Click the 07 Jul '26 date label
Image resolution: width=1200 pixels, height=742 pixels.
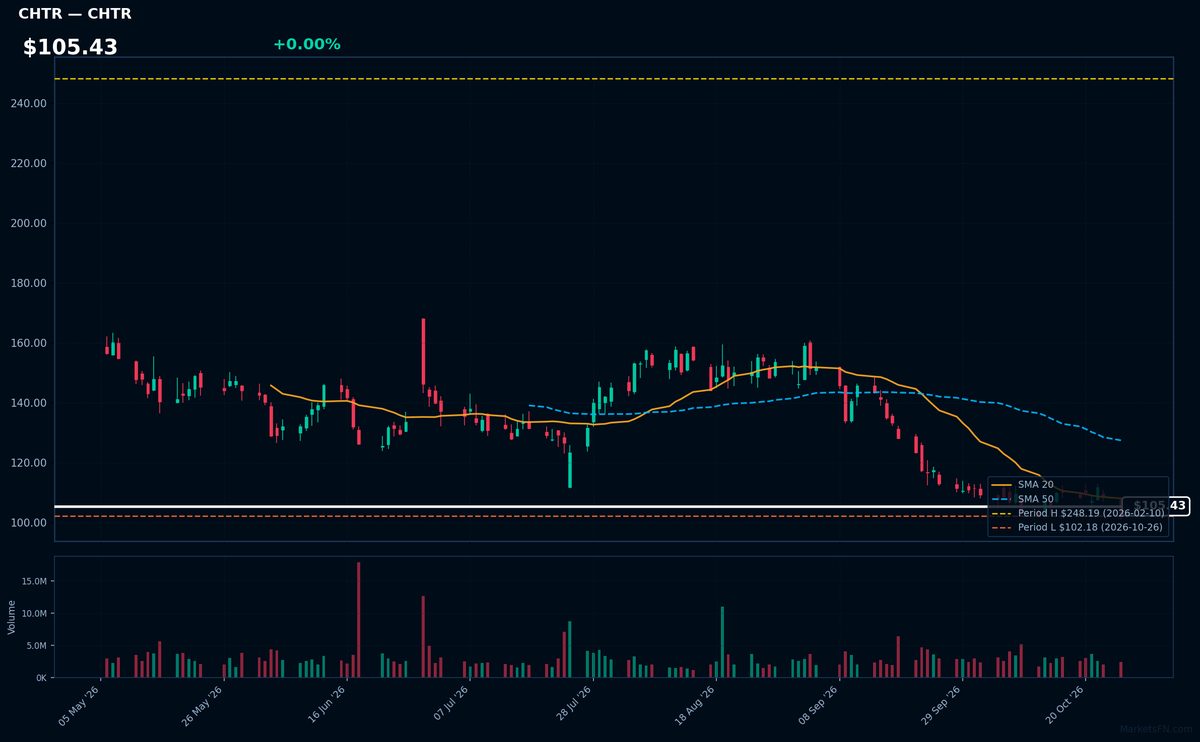pos(448,705)
